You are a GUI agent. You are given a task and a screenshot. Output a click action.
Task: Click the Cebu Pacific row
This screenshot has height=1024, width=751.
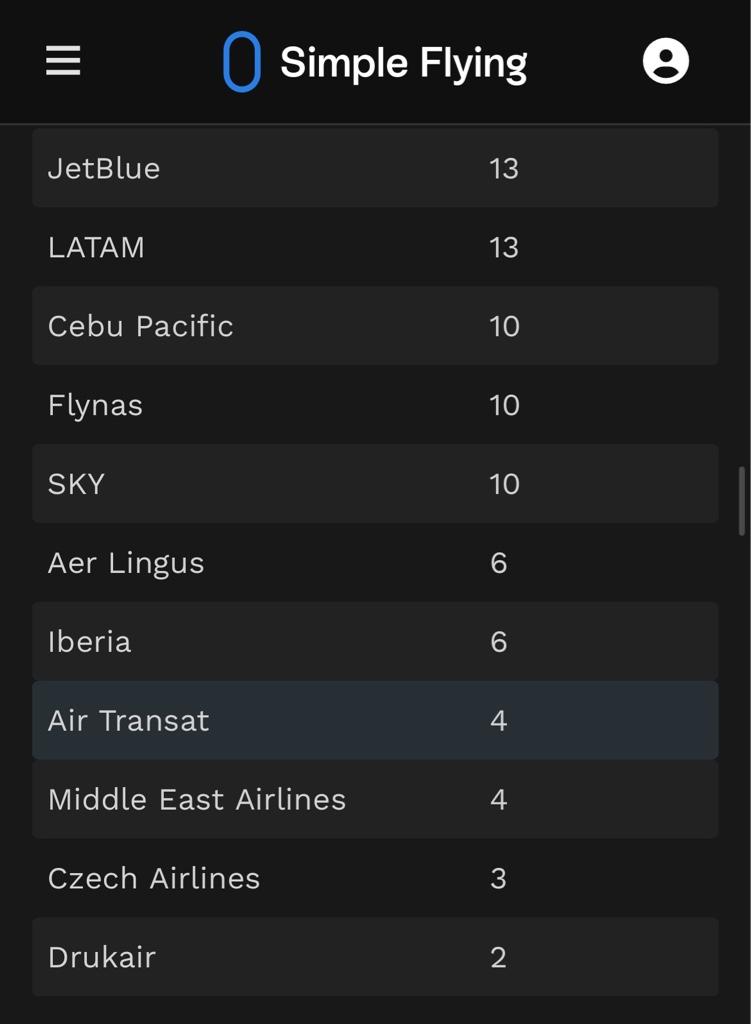376,326
